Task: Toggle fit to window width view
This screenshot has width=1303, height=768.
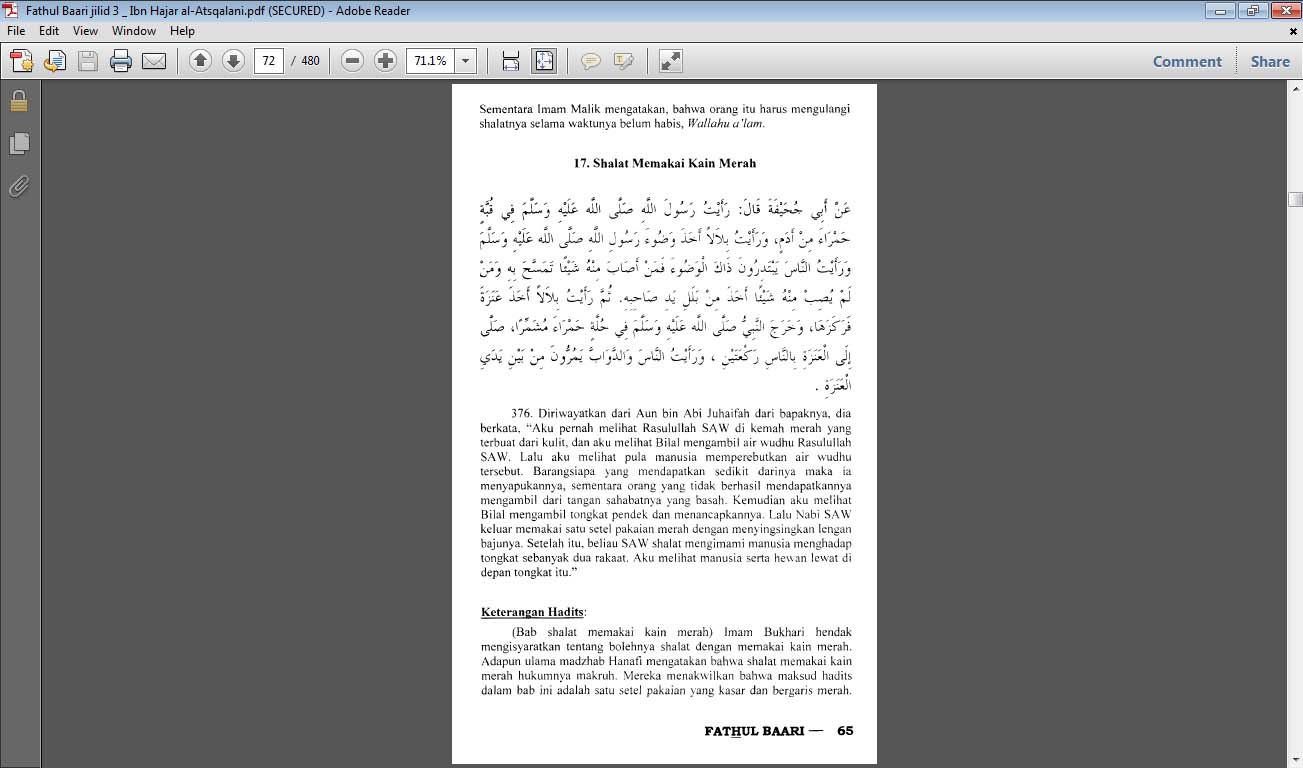Action: pos(510,61)
